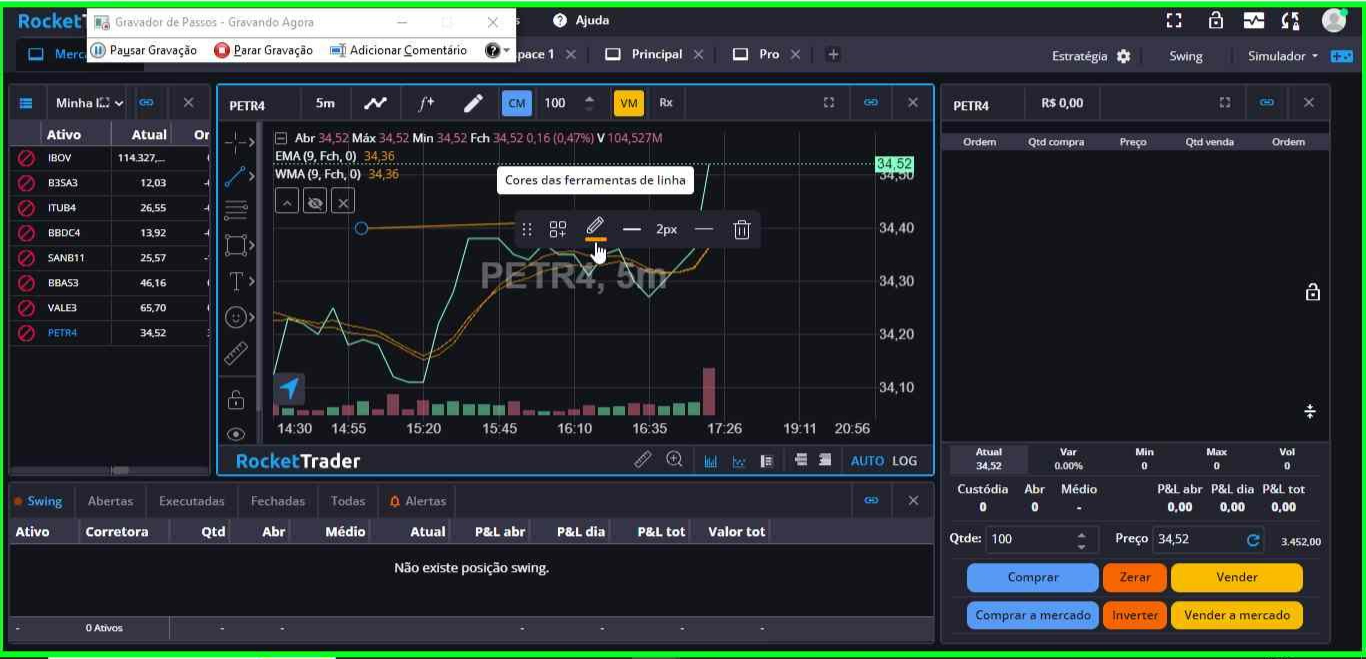Collapse indicator list with up chevron button
Viewport: 1366px width, 659px height.
[x=287, y=202]
